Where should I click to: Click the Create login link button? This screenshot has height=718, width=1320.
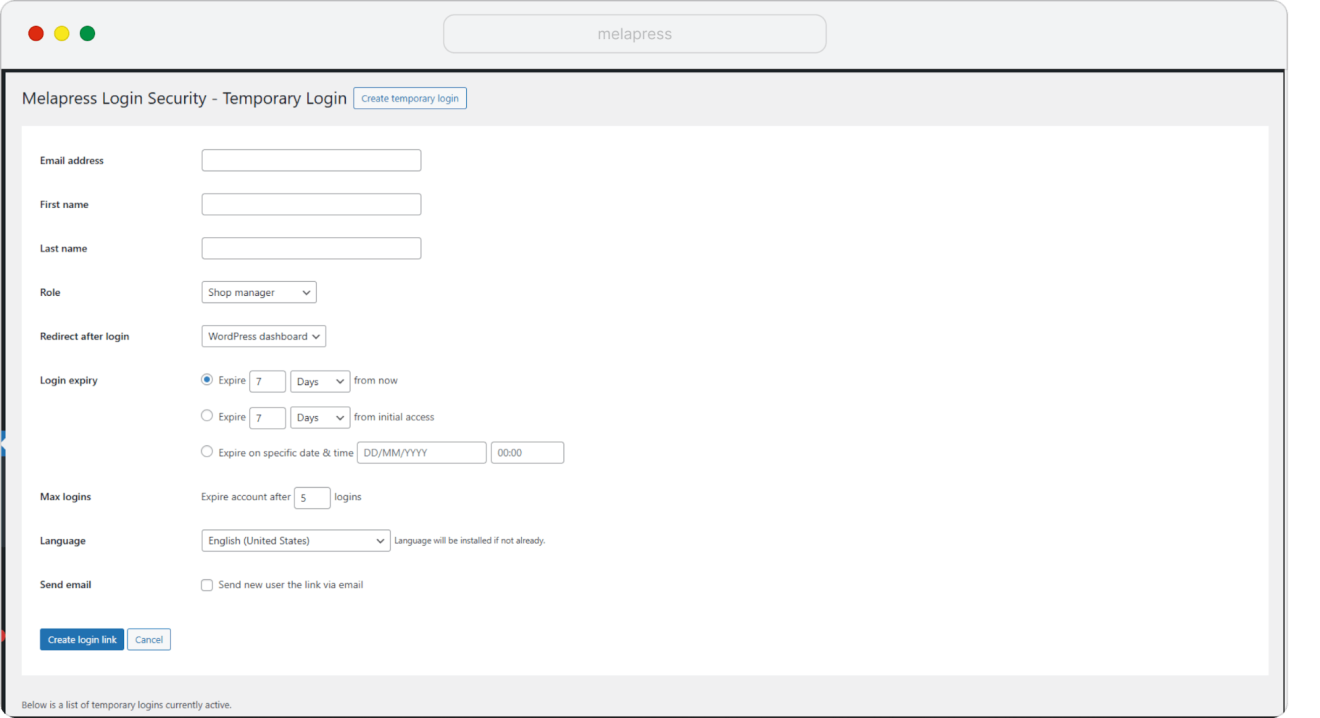(x=82, y=639)
